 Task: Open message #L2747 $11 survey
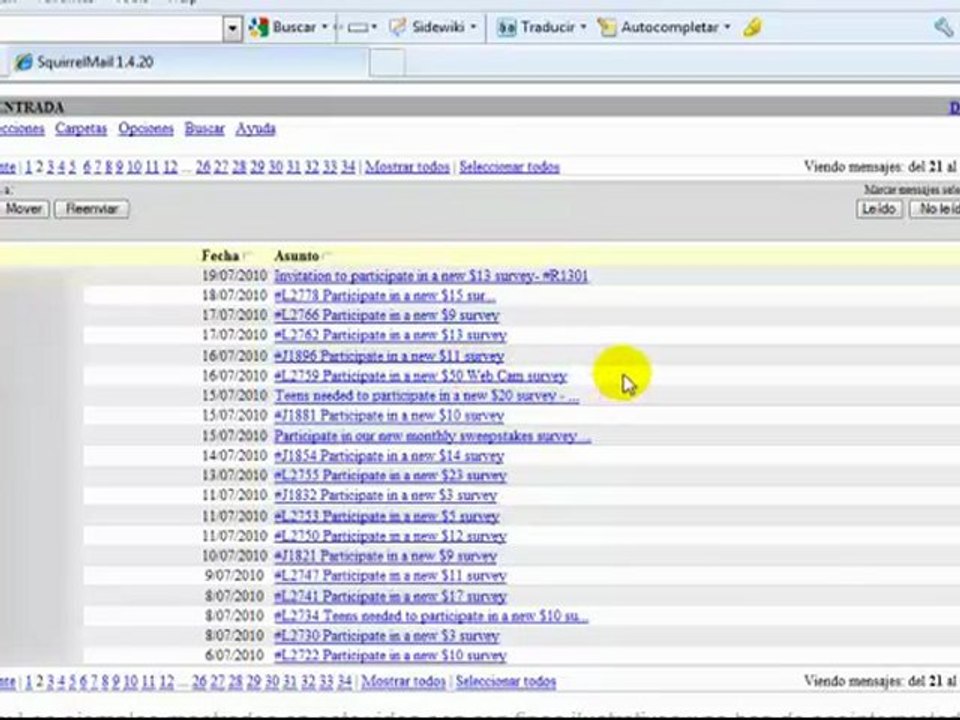(x=390, y=576)
